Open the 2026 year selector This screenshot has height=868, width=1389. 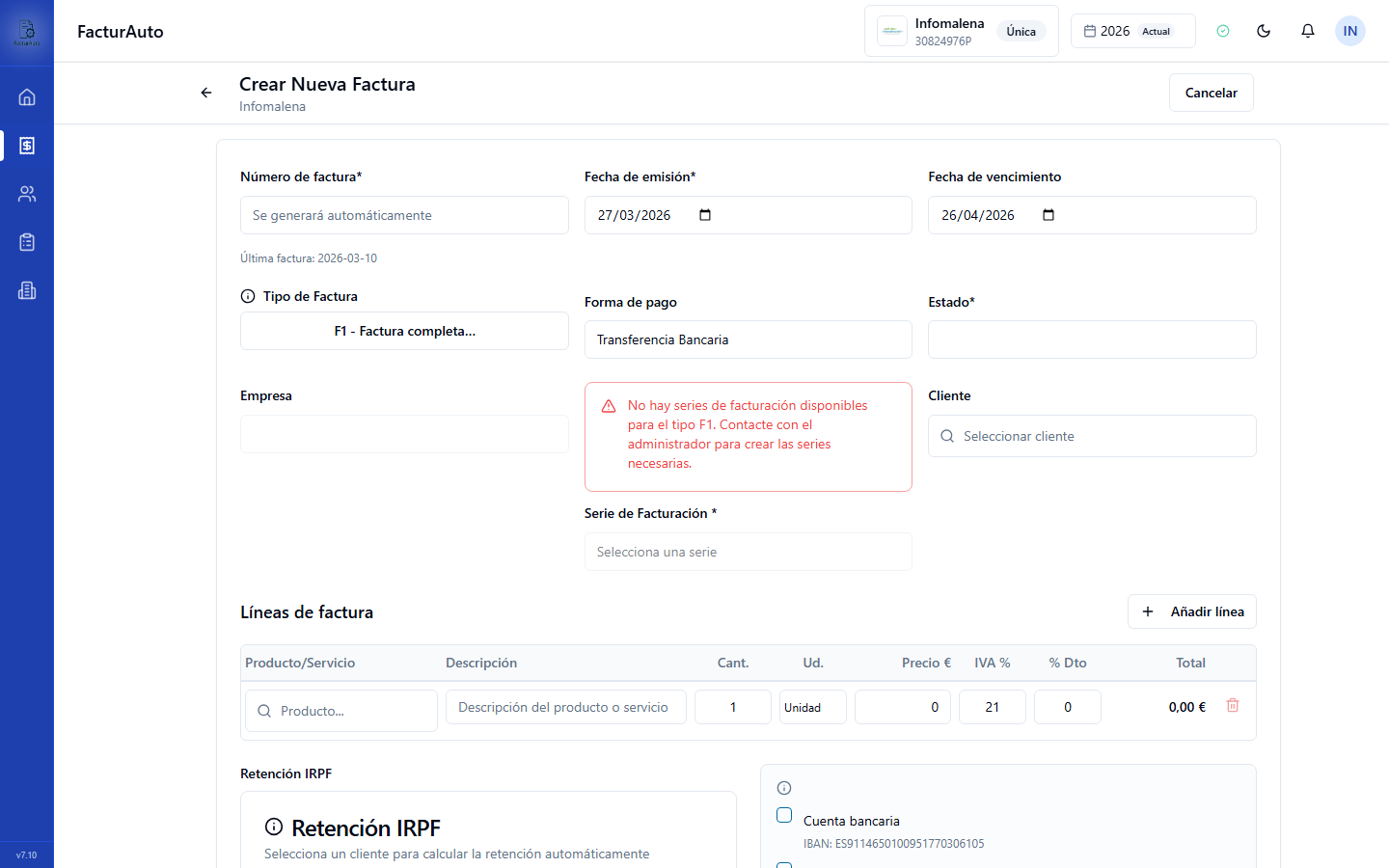tap(1133, 31)
